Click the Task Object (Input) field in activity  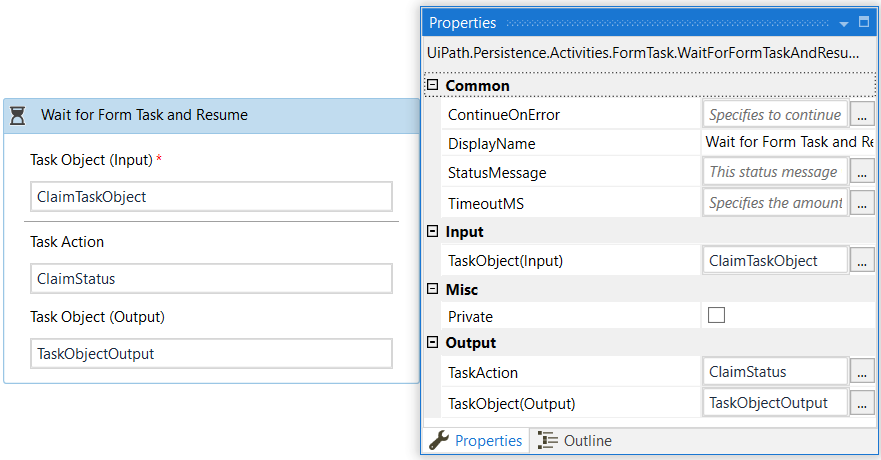211,197
